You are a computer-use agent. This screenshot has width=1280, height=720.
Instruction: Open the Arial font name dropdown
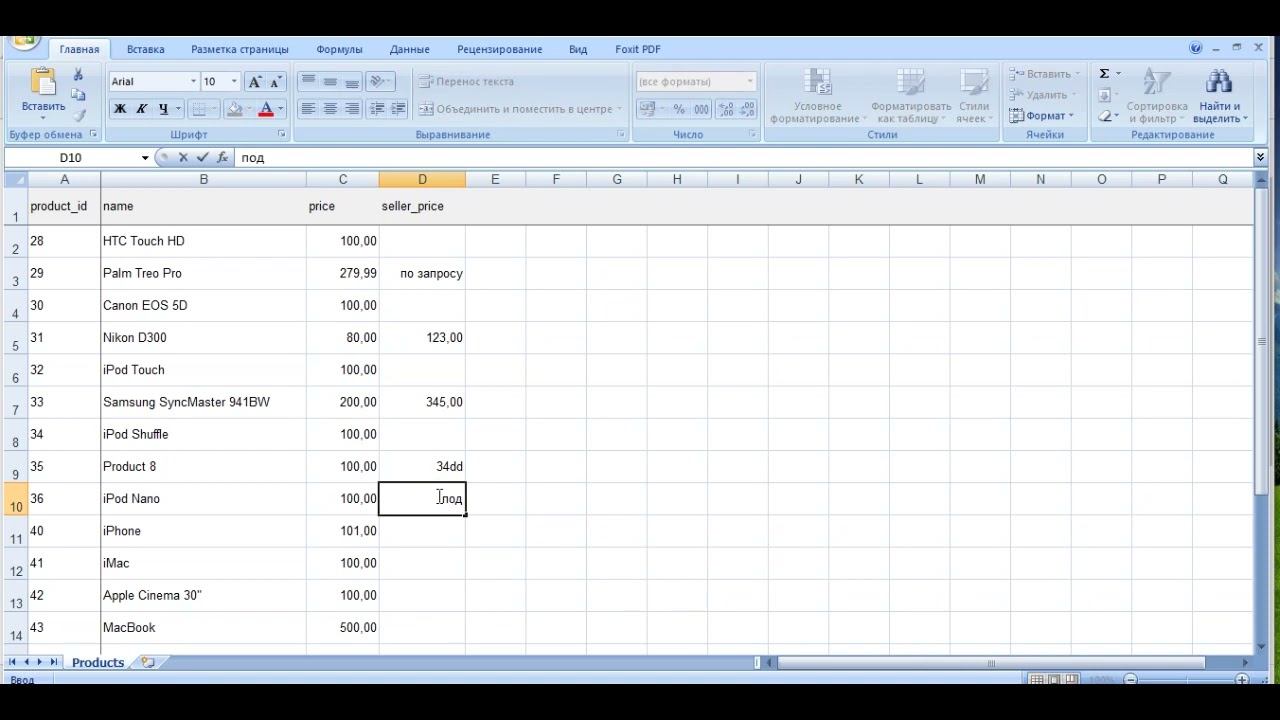pyautogui.click(x=194, y=82)
